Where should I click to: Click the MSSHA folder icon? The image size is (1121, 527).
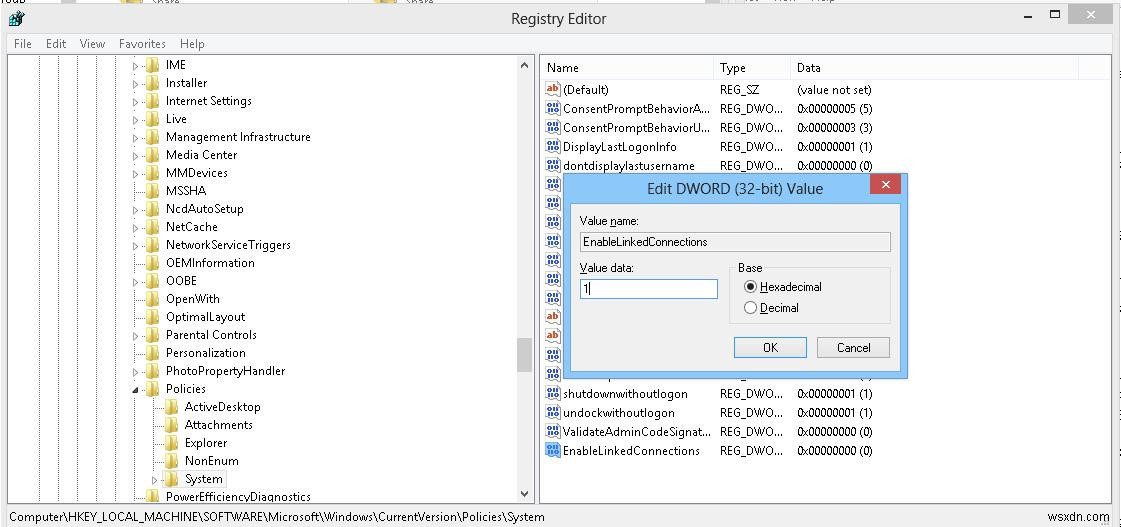(152, 191)
